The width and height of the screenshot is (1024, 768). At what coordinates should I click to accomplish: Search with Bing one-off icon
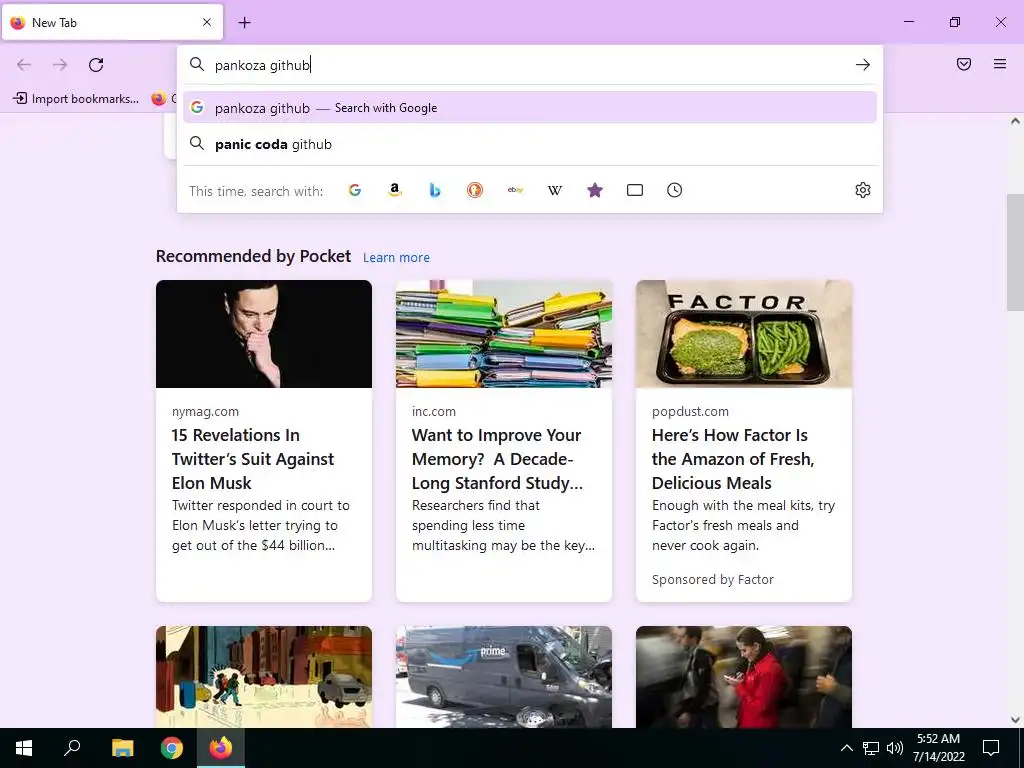(435, 190)
